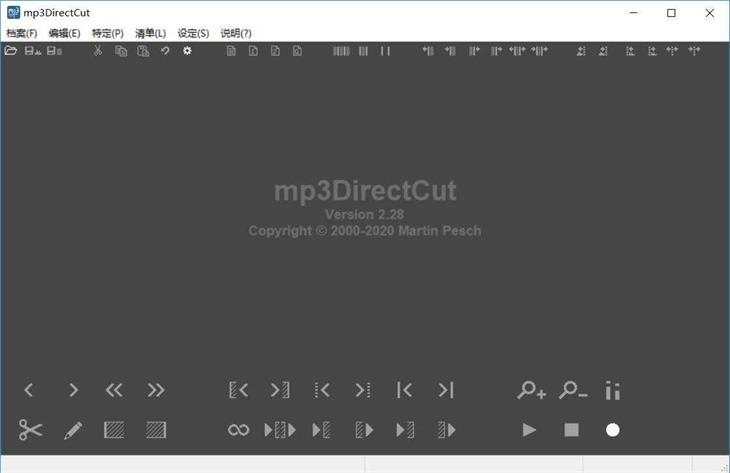Stop playback with the square button
Viewport: 730px width, 473px height.
point(571,430)
